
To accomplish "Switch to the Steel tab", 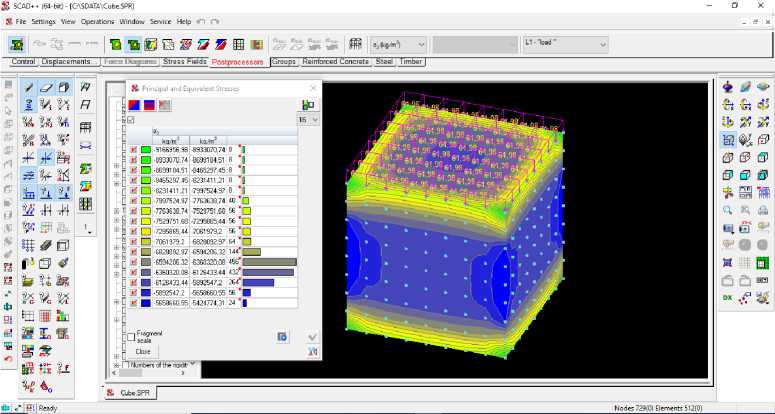I will [x=384, y=62].
